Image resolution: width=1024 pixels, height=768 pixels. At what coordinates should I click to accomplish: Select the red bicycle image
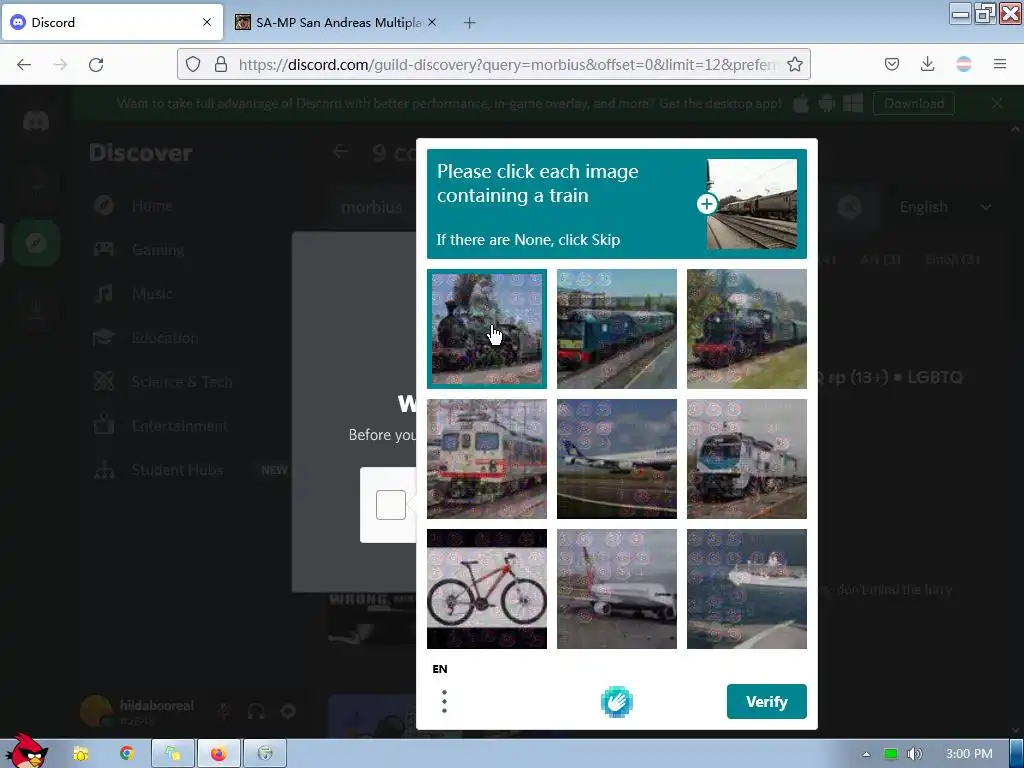point(487,588)
